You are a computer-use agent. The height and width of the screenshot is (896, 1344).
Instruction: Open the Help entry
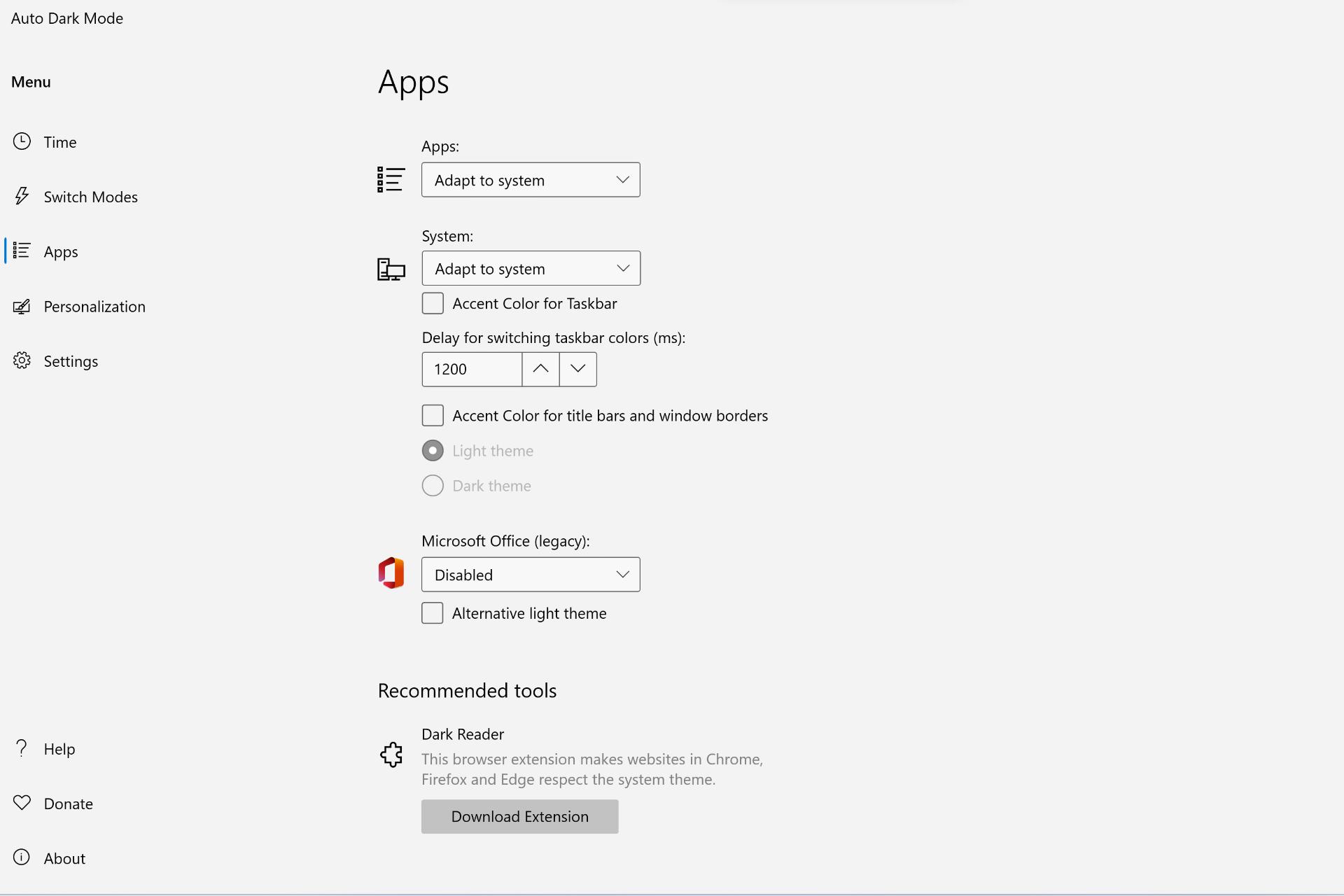tap(59, 749)
